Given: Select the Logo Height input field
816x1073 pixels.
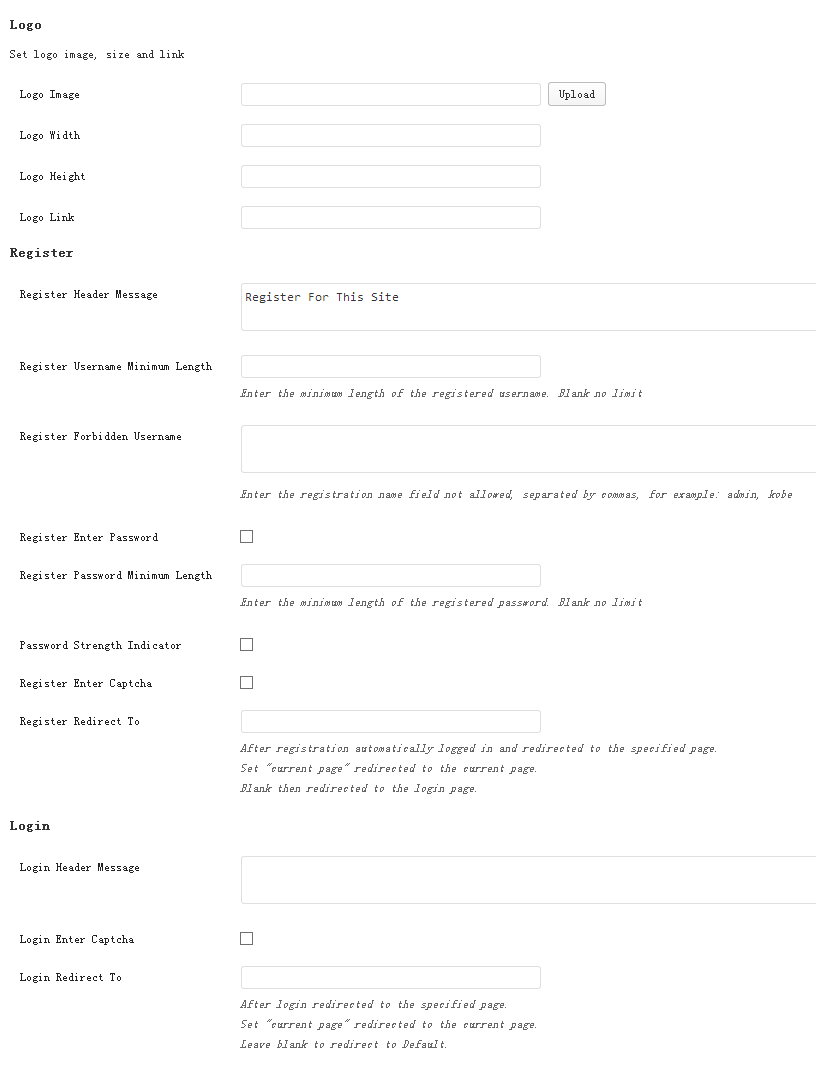Looking at the screenshot, I should tap(390, 177).
